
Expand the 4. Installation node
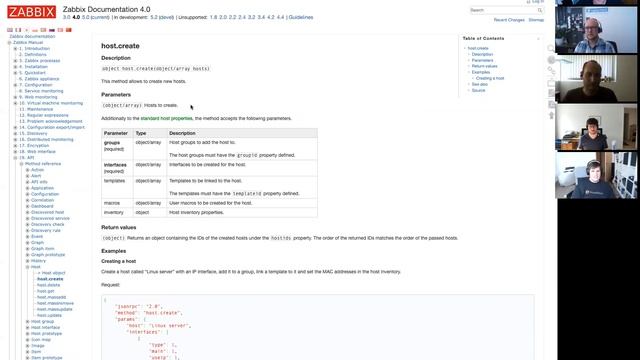coord(16,67)
